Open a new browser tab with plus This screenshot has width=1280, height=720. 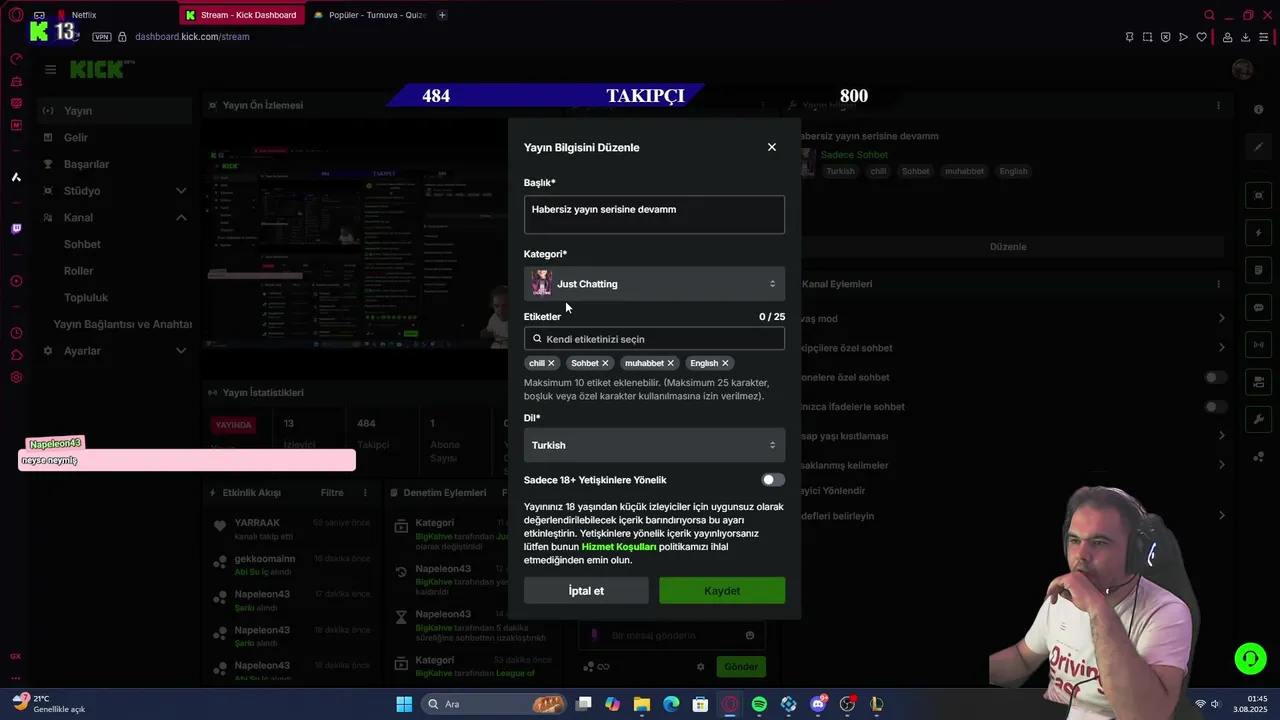[442, 15]
